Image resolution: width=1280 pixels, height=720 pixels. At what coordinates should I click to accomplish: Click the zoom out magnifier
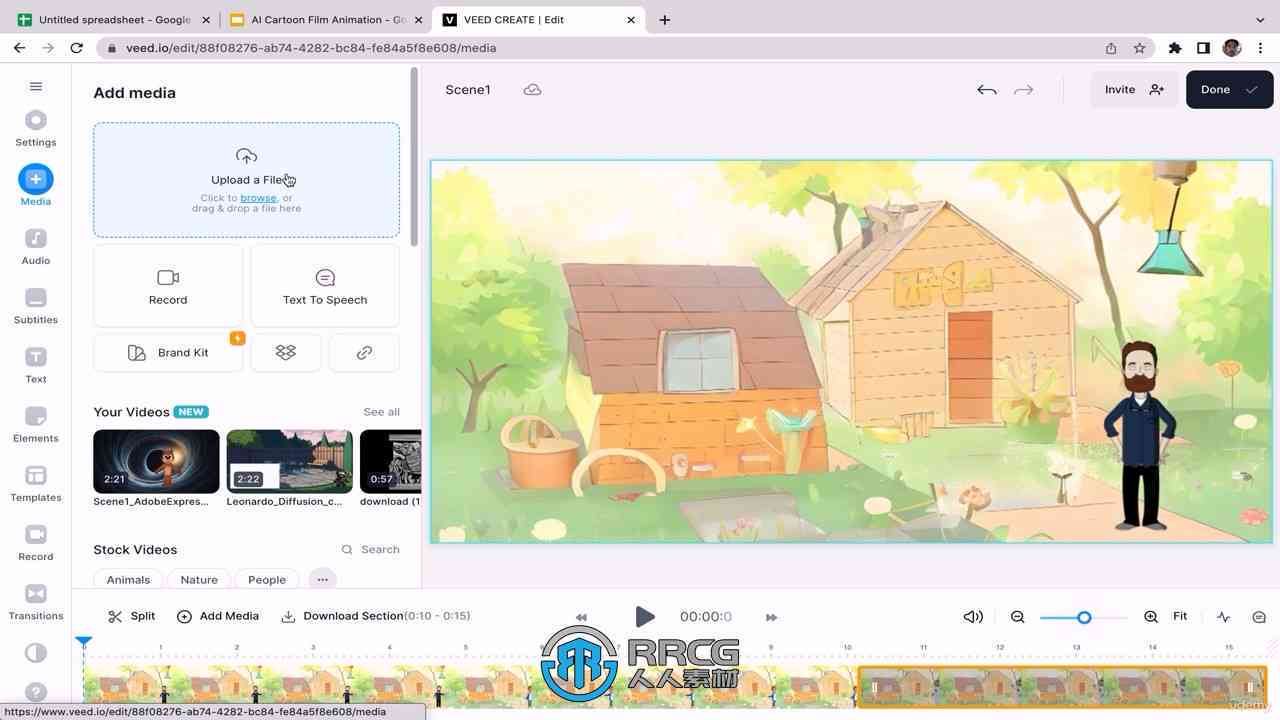[x=1018, y=616]
